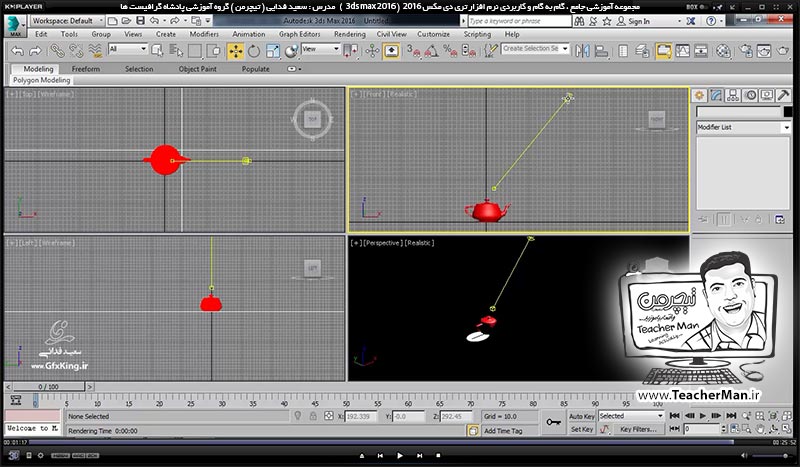Open the Render Setup icon
This screenshot has height=467, width=800.
(x=745, y=51)
